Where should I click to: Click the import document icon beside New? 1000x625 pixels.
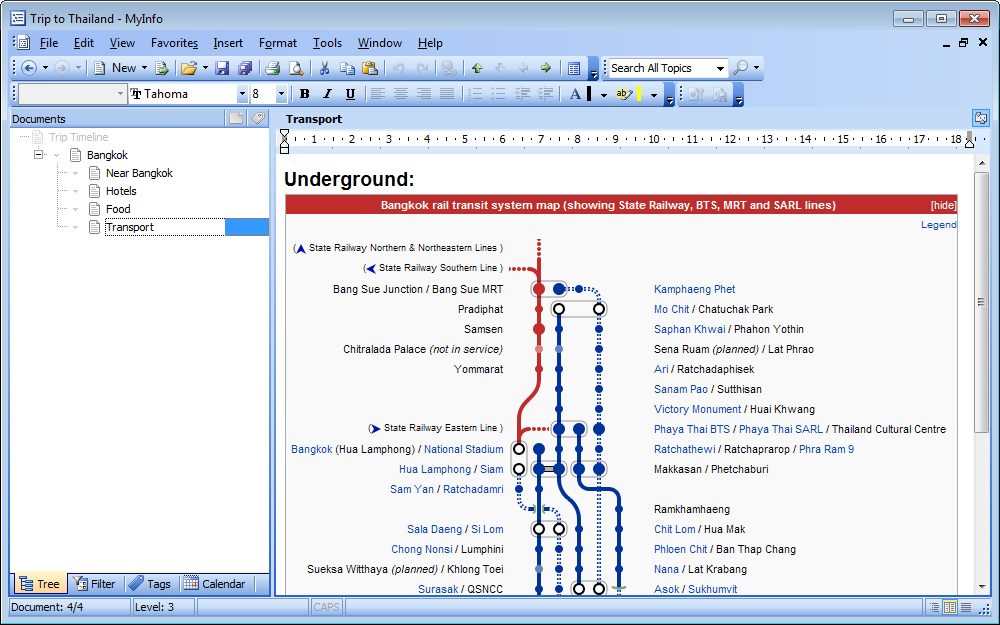pyautogui.click(x=161, y=68)
